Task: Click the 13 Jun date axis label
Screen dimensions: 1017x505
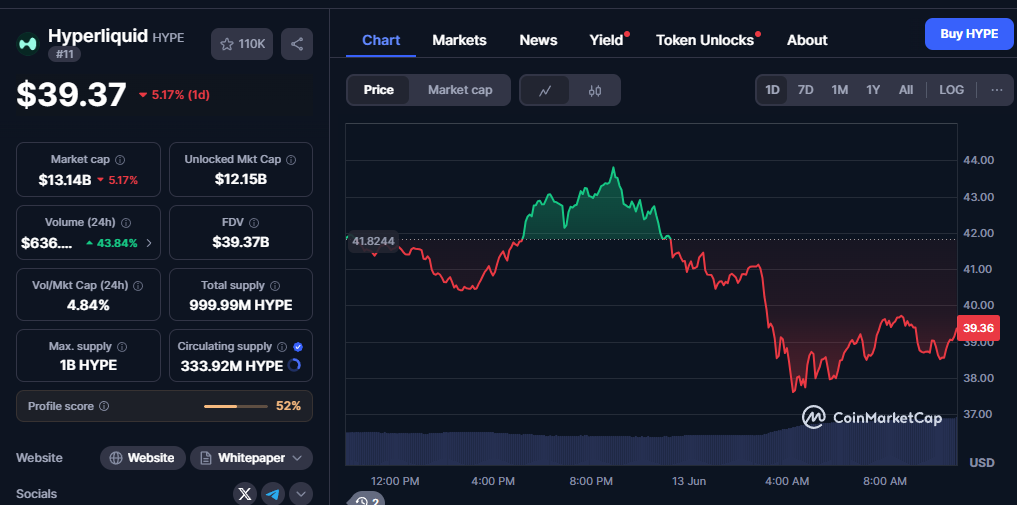Action: (689, 482)
